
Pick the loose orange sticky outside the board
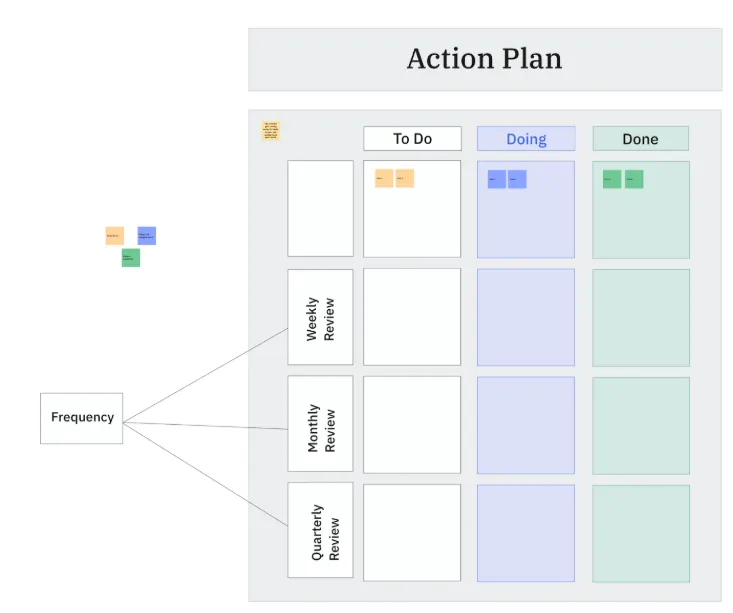(x=115, y=236)
